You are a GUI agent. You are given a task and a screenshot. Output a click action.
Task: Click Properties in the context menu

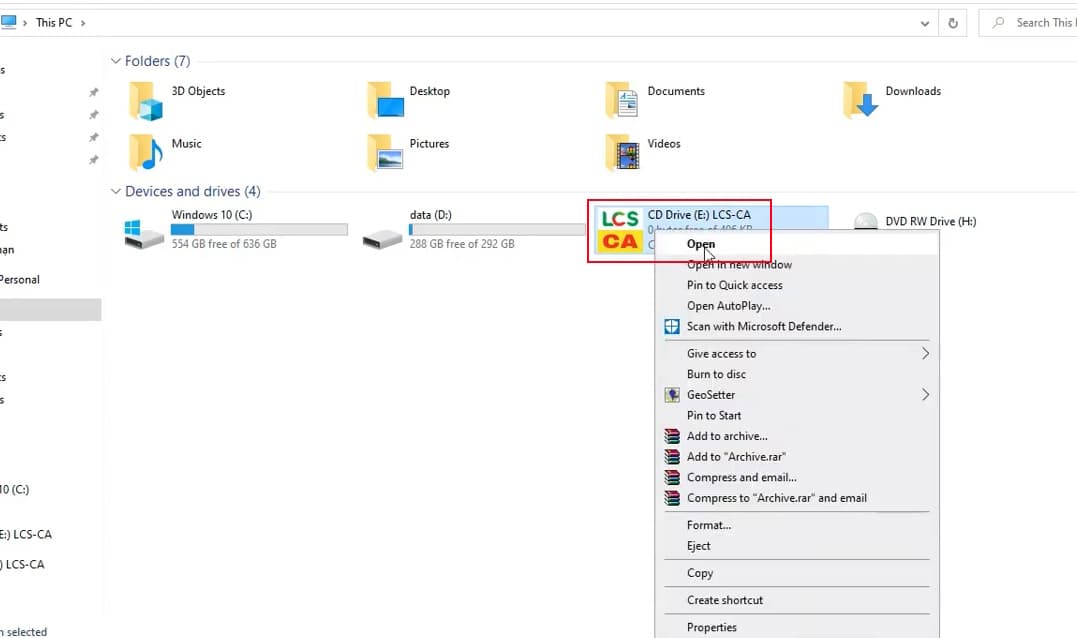tap(711, 627)
